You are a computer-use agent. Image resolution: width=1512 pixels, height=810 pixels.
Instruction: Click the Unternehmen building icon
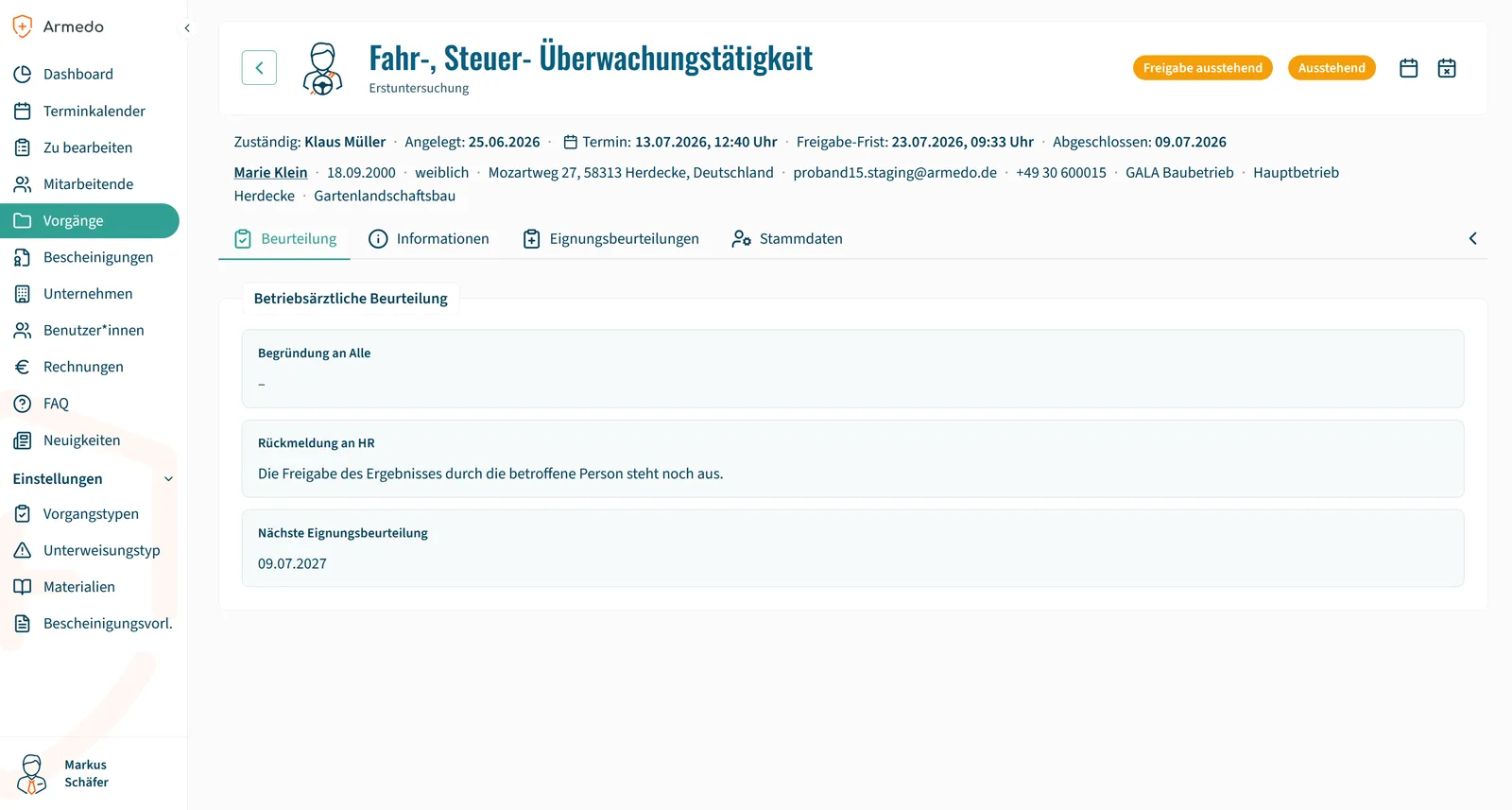coord(23,294)
